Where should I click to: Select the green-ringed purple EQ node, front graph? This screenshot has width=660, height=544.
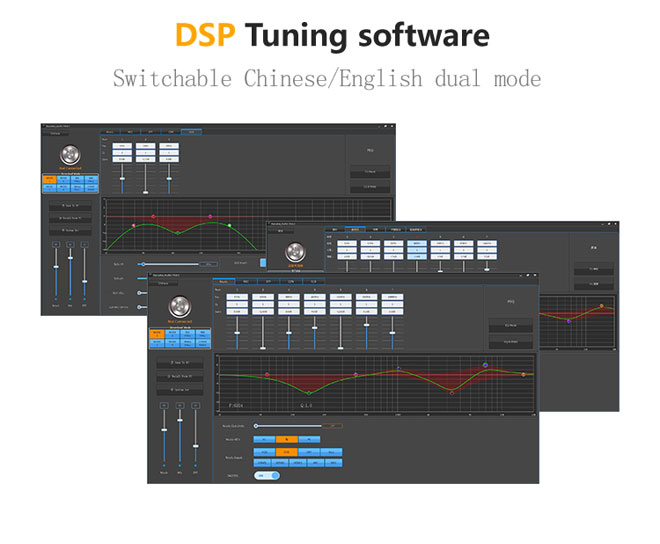(x=485, y=365)
